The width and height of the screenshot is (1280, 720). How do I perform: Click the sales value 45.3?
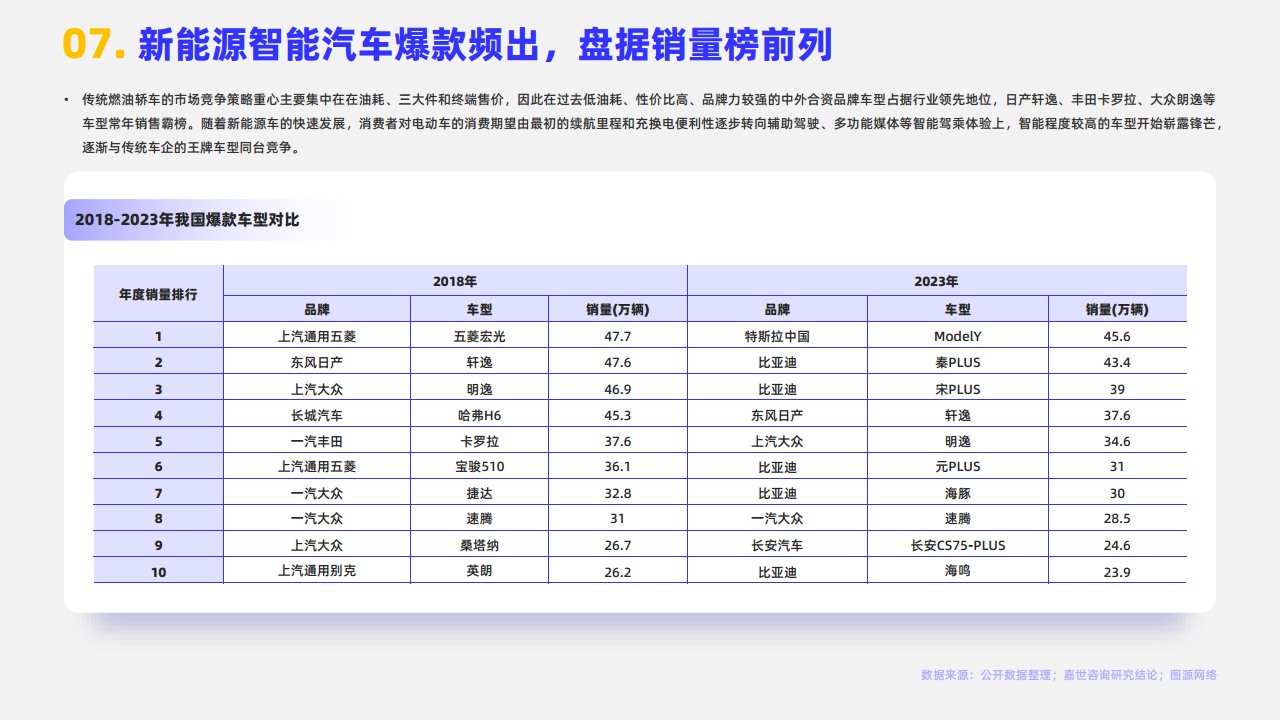618,415
